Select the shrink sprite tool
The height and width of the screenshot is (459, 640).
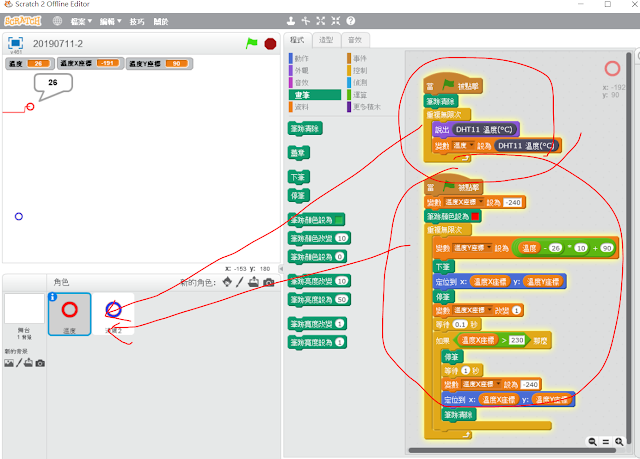(336, 21)
